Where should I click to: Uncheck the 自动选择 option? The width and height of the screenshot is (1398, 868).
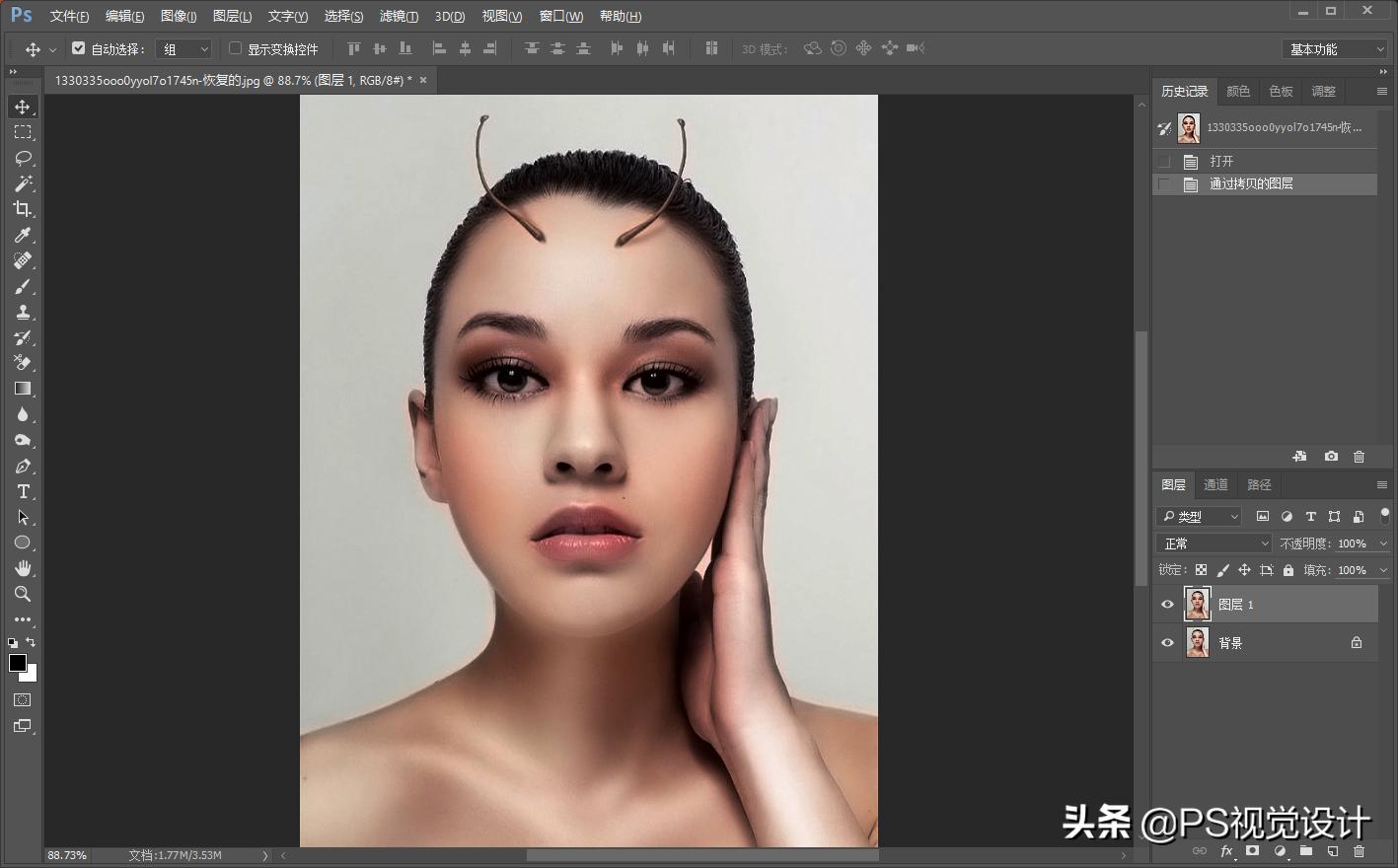(x=79, y=47)
